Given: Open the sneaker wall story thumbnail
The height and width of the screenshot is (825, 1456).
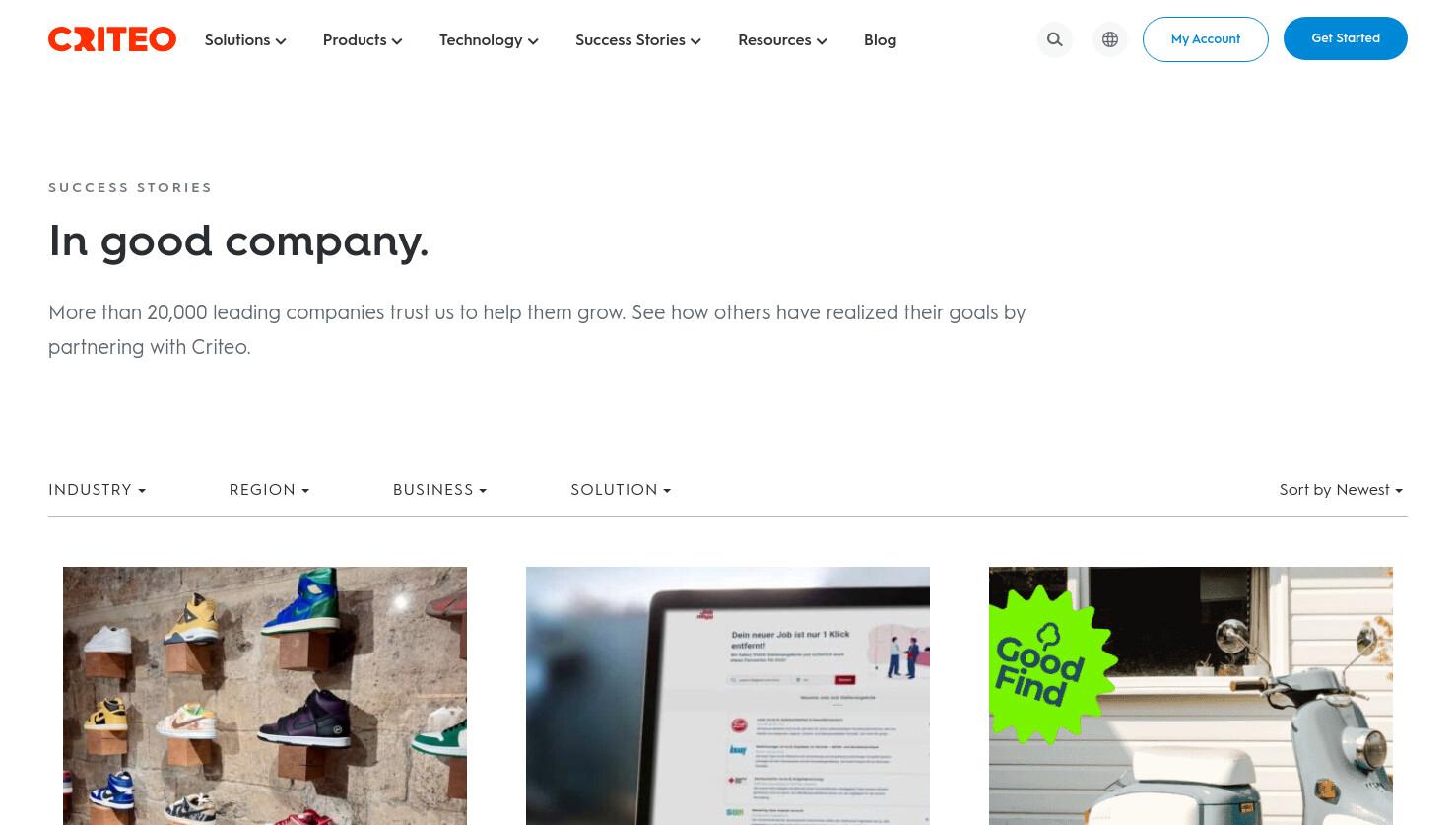Looking at the screenshot, I should click(x=265, y=696).
